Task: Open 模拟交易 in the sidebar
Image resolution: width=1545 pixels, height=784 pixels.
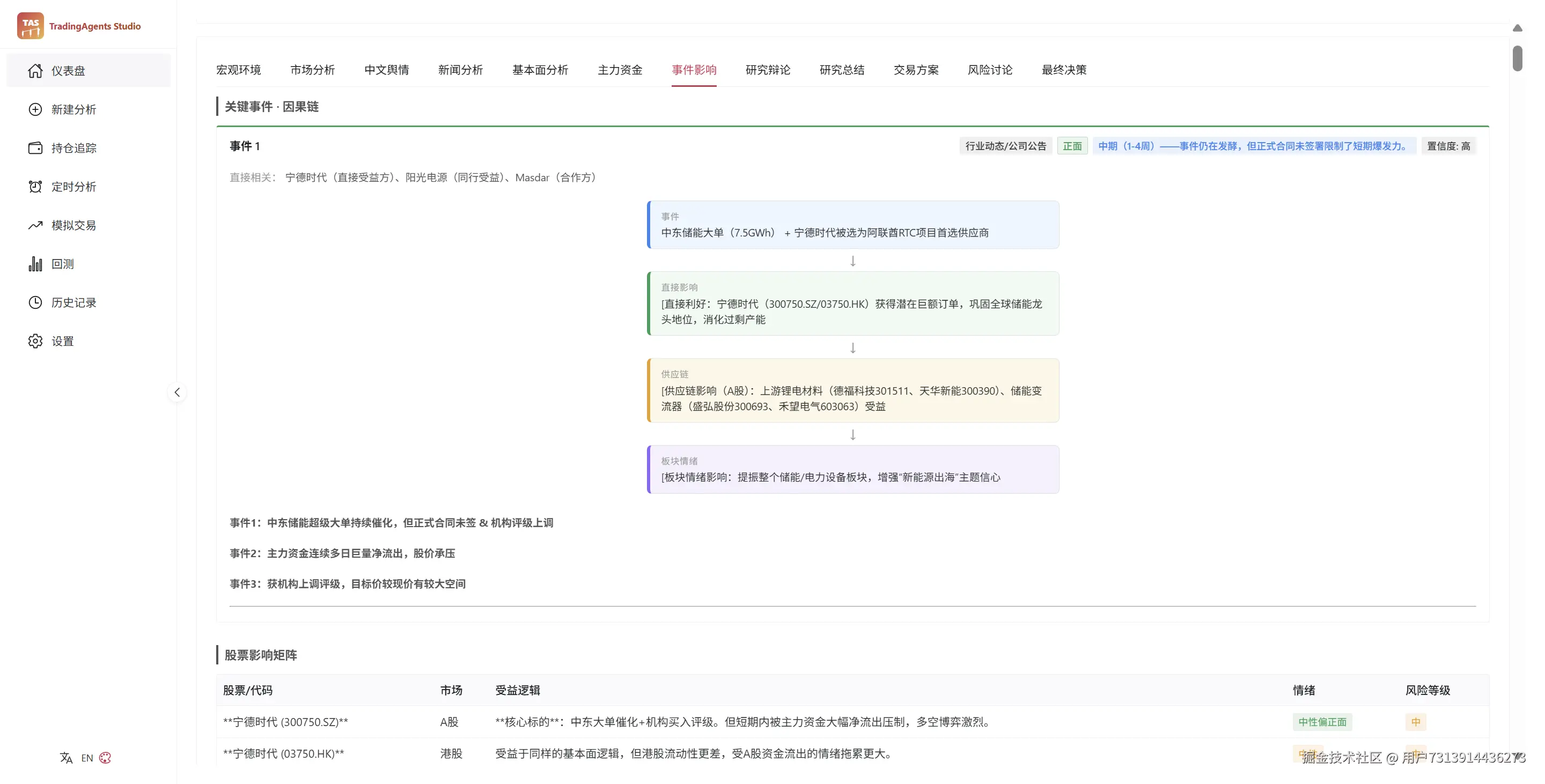Action: click(88, 225)
